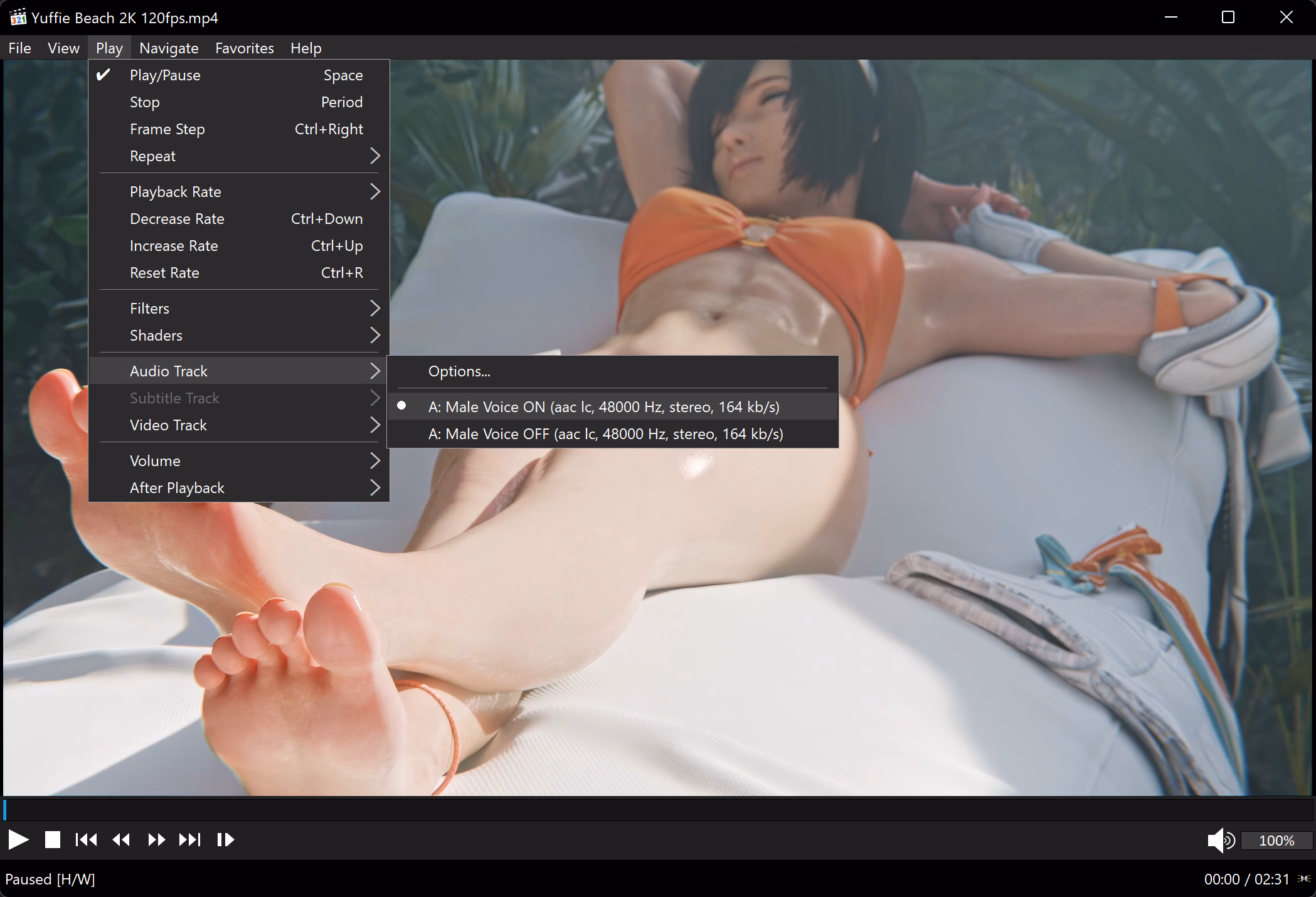Click the frame step icon in the control bar

(x=225, y=839)
